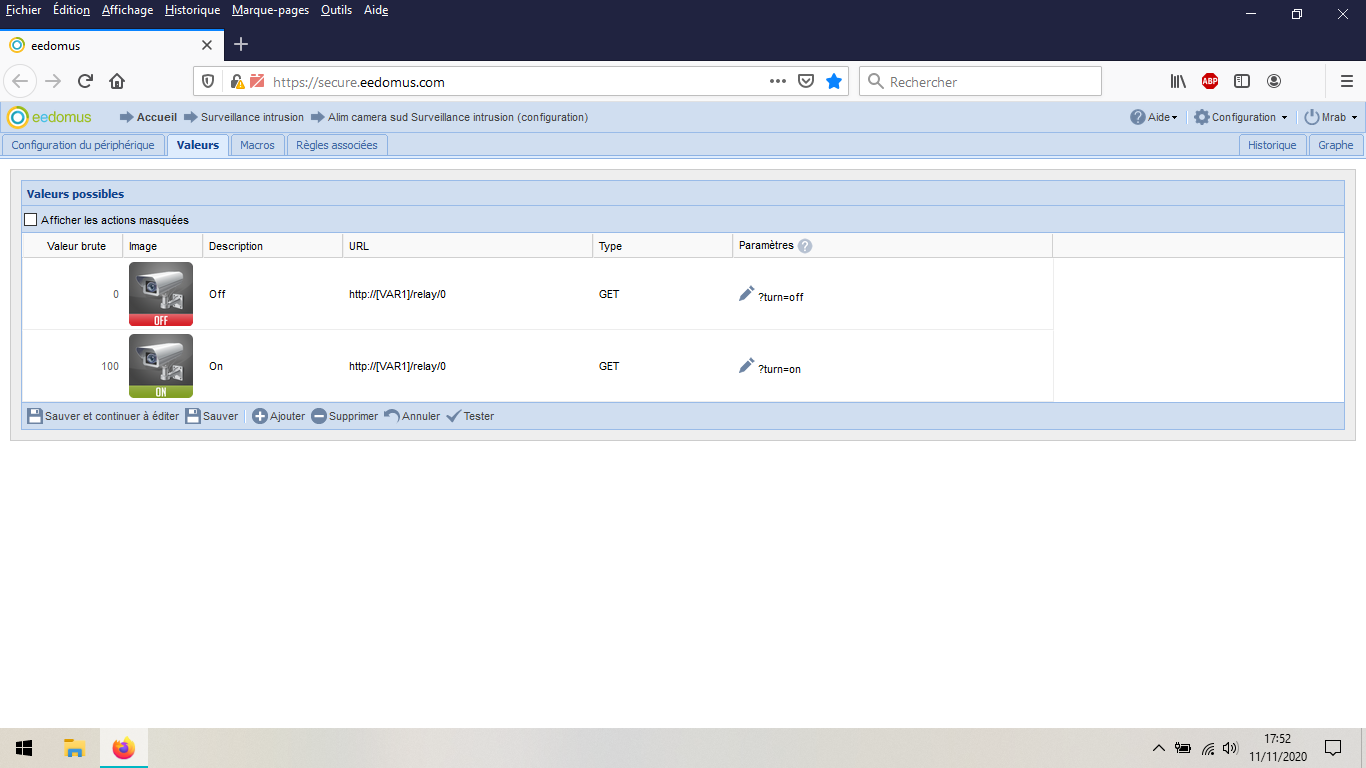This screenshot has width=1366, height=768.
Task: Switch to Configuration du périphérique tab
Action: coord(83,145)
